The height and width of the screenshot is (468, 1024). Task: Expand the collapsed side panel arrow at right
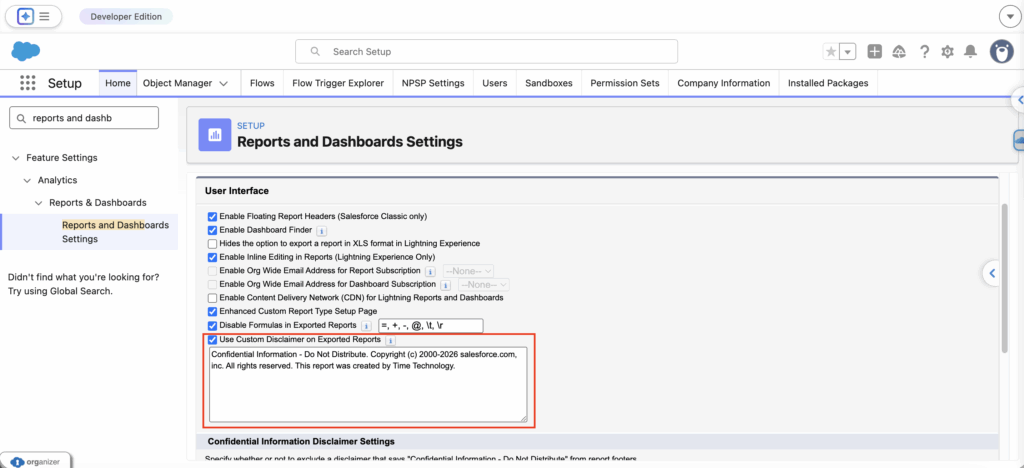click(993, 273)
